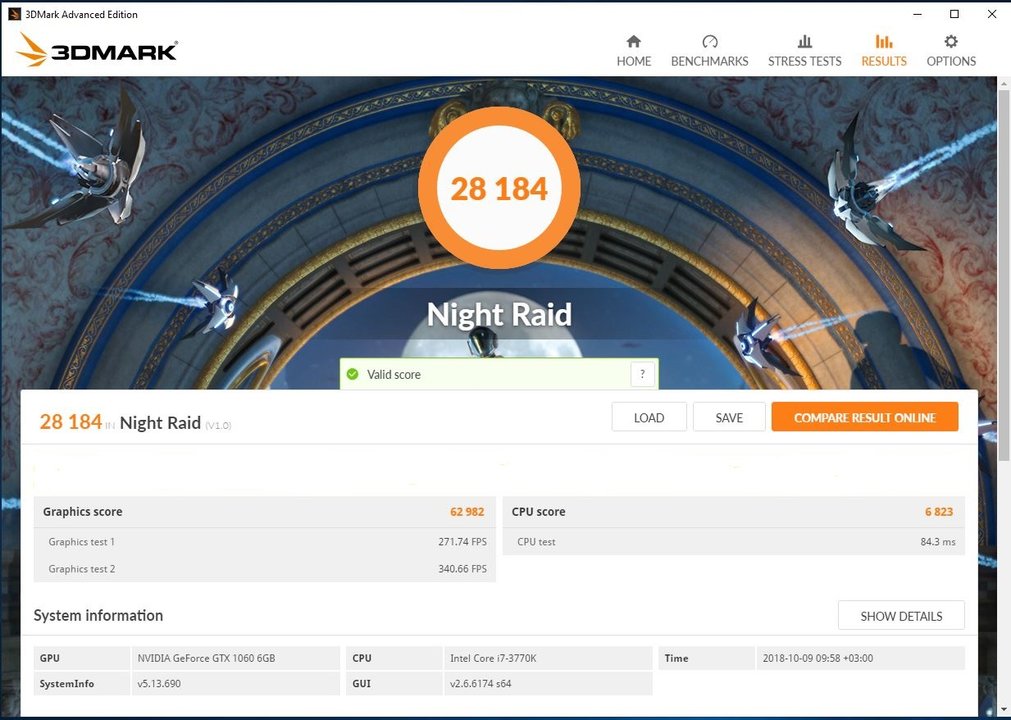Click the 84.3 ms value
Screen dimensions: 1011x720
pos(937,542)
